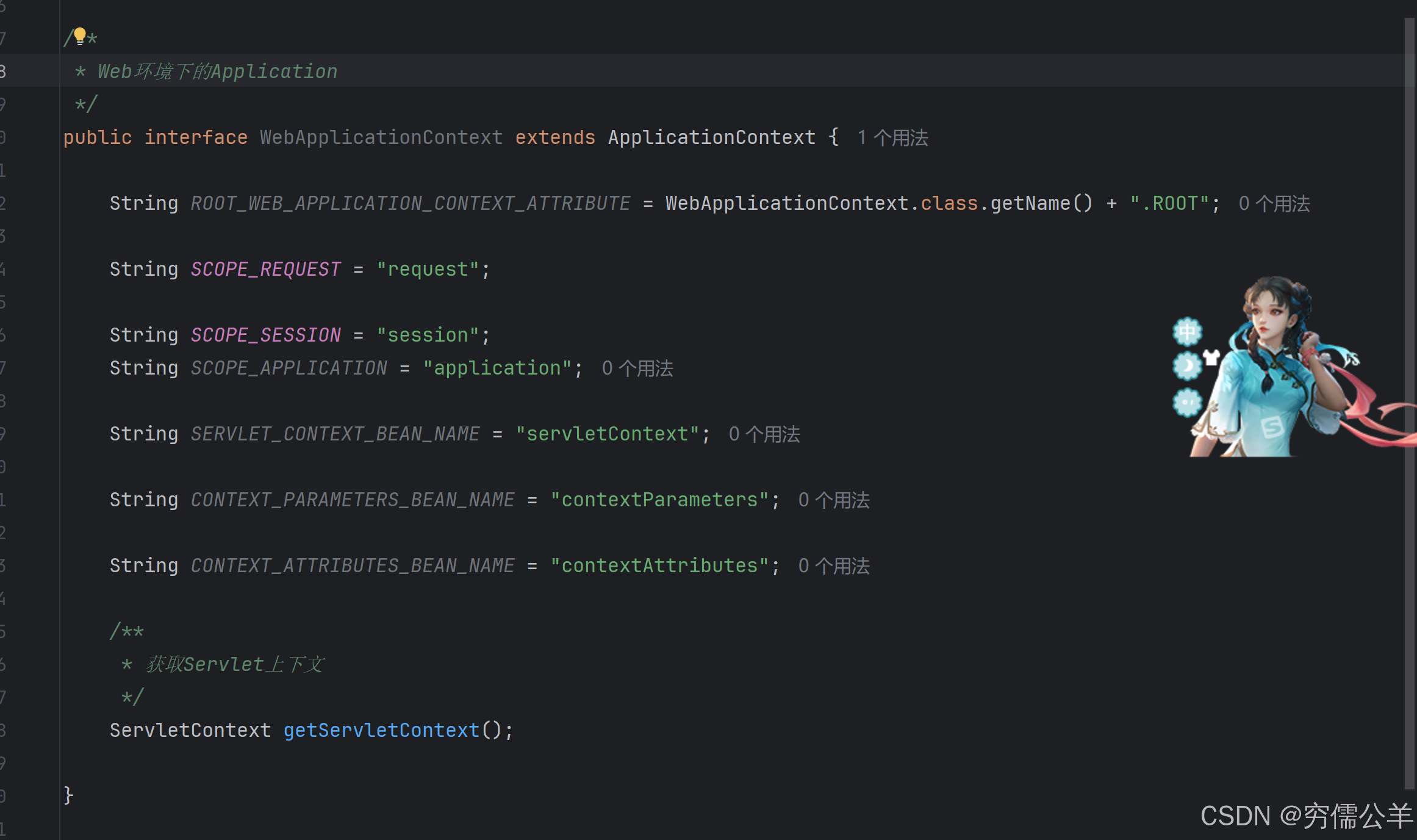The width and height of the screenshot is (1417, 840).
Task: Click the 'Web环境下的Application' comment line
Action: 217,72
